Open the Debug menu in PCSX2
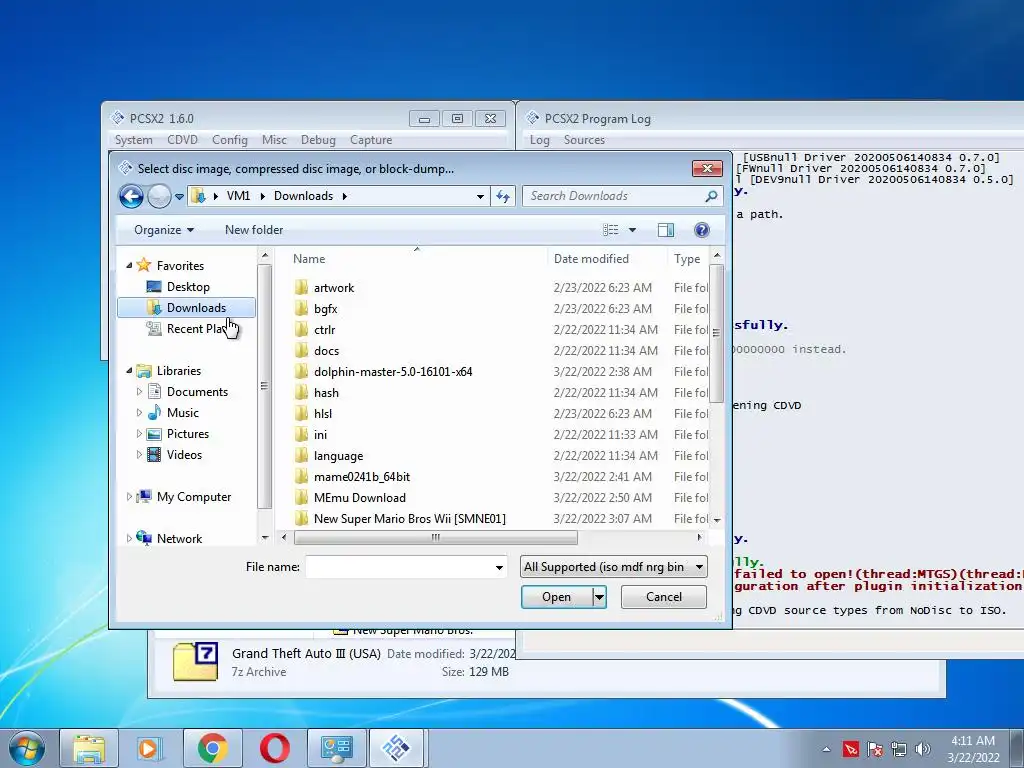 tap(318, 140)
